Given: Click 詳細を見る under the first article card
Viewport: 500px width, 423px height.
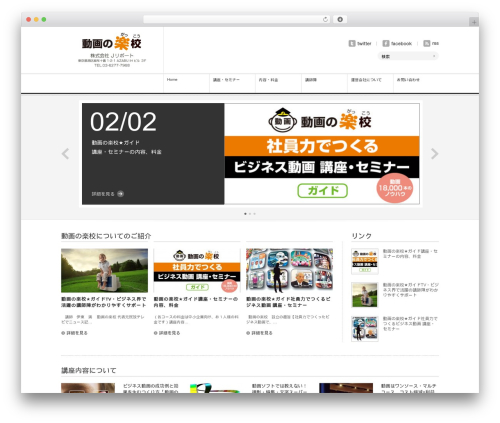Looking at the screenshot, I should point(74,333).
